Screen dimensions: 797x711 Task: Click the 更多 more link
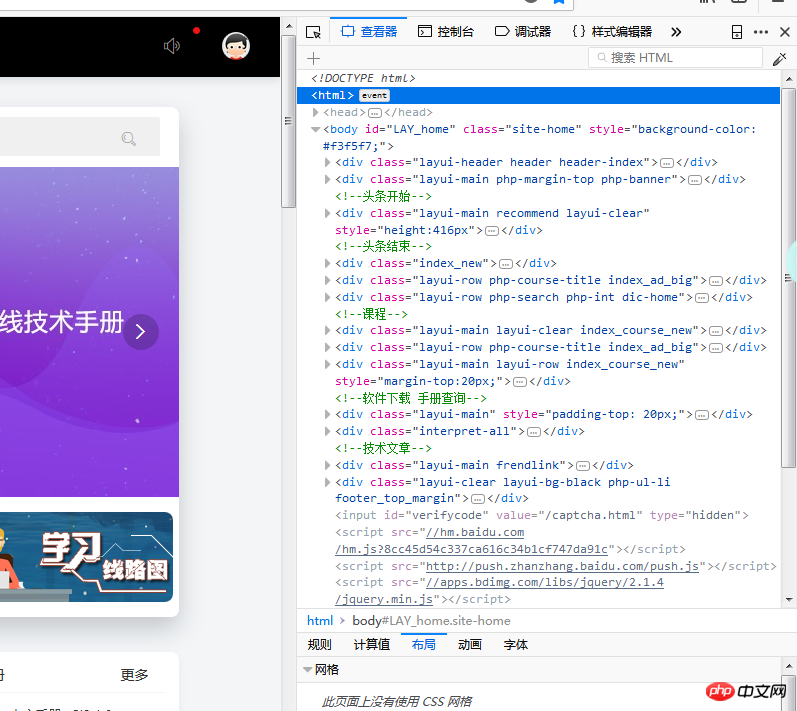[134, 675]
